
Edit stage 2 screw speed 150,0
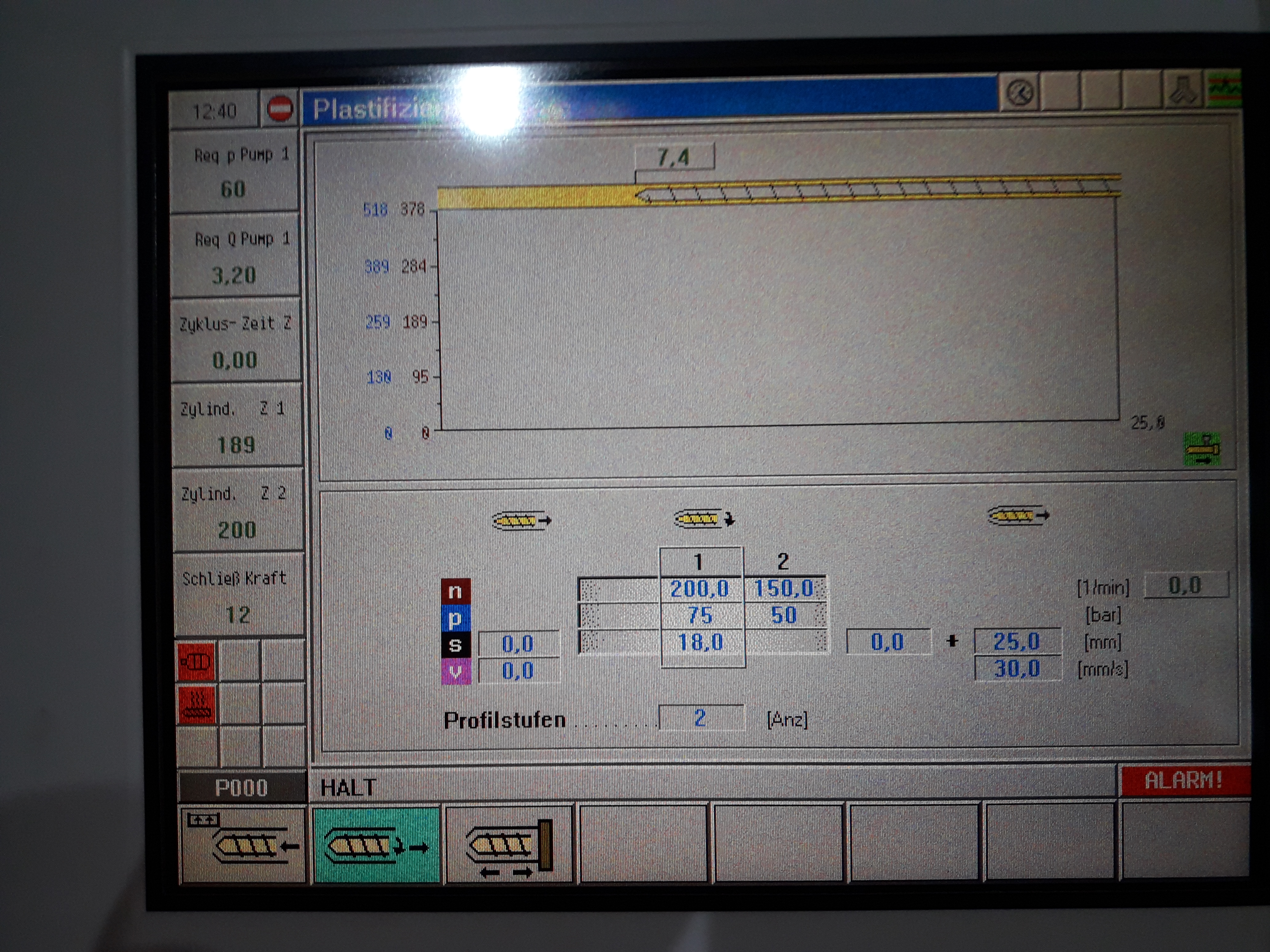pyautogui.click(x=784, y=589)
